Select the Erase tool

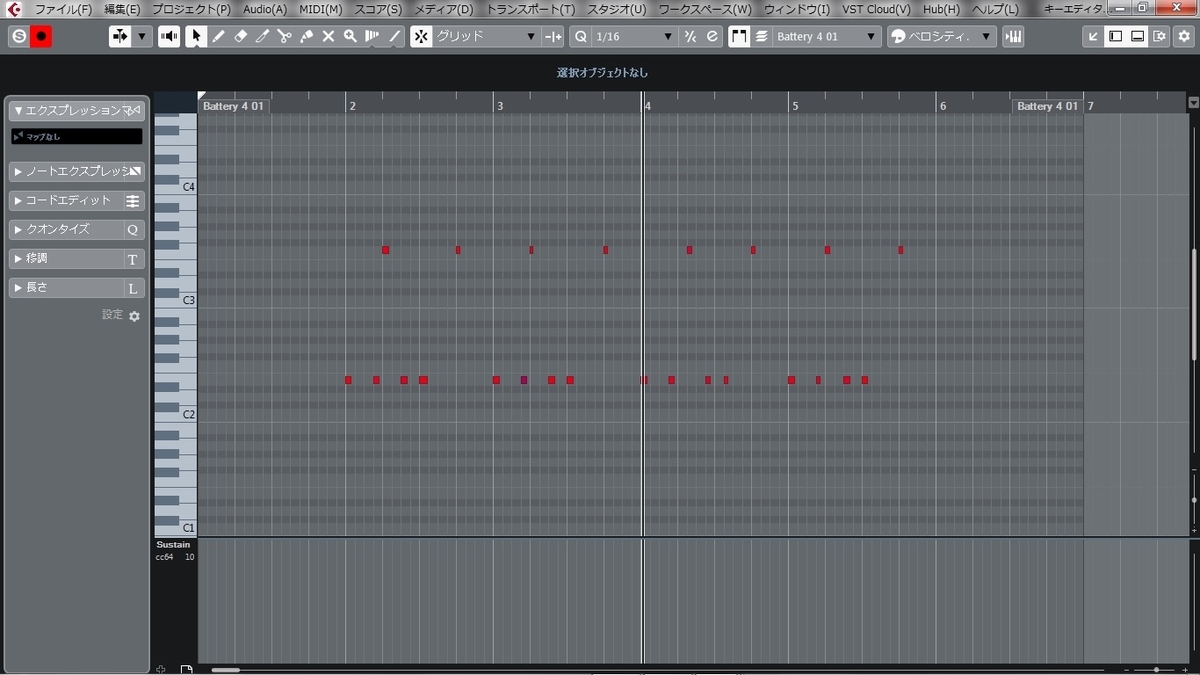click(240, 36)
